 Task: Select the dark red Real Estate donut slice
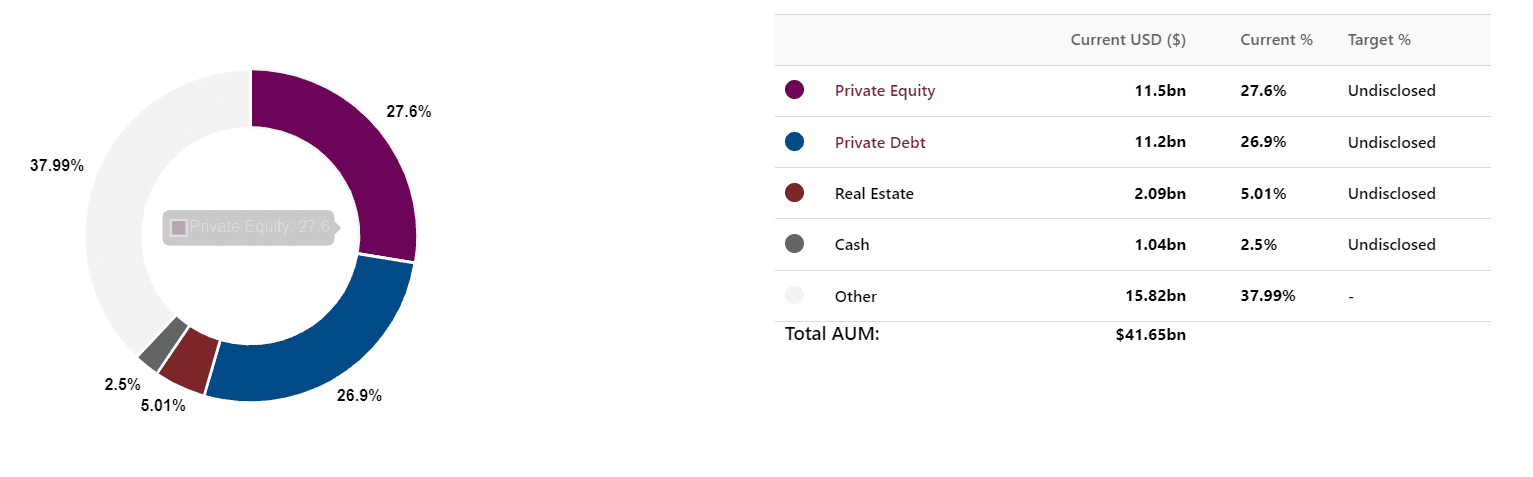(x=190, y=361)
